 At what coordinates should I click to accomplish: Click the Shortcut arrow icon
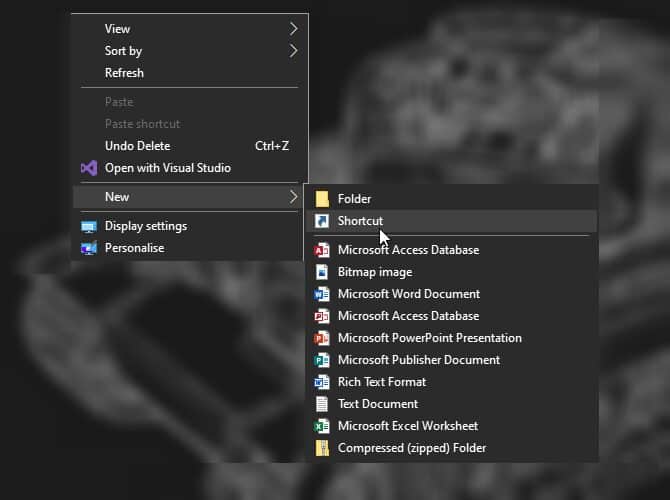(322, 221)
